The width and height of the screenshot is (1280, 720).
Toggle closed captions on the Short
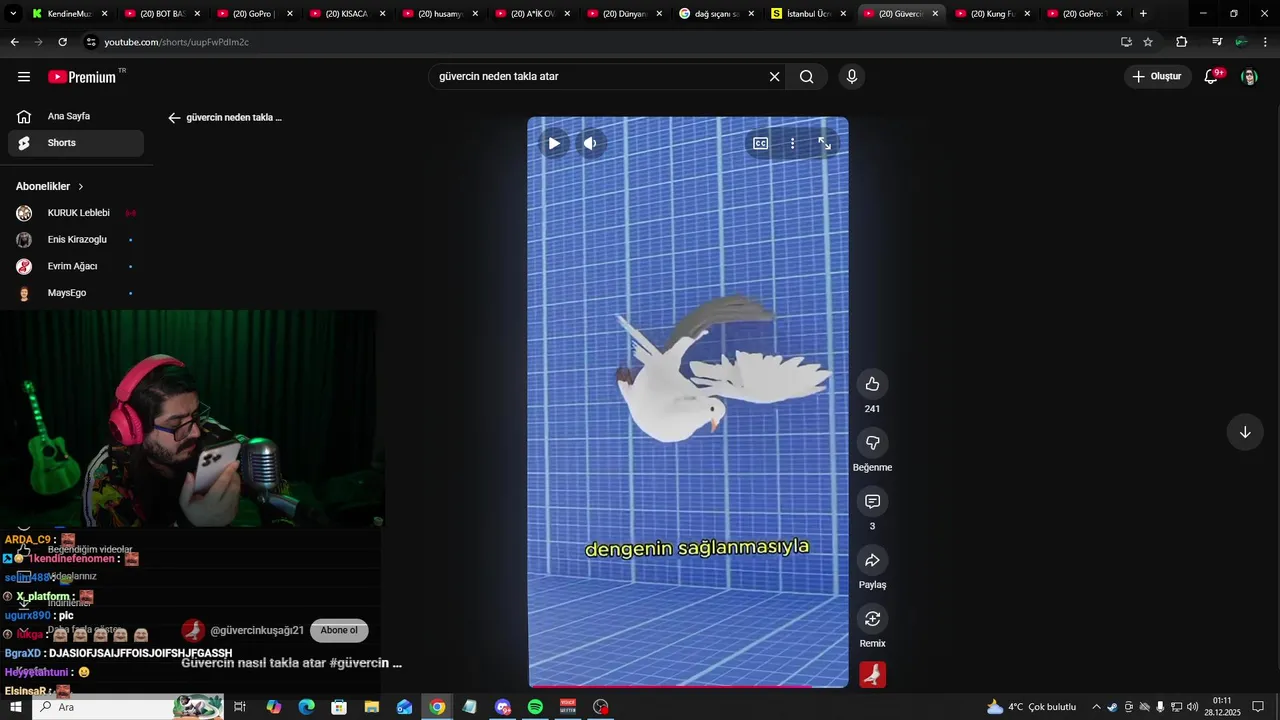point(761,143)
